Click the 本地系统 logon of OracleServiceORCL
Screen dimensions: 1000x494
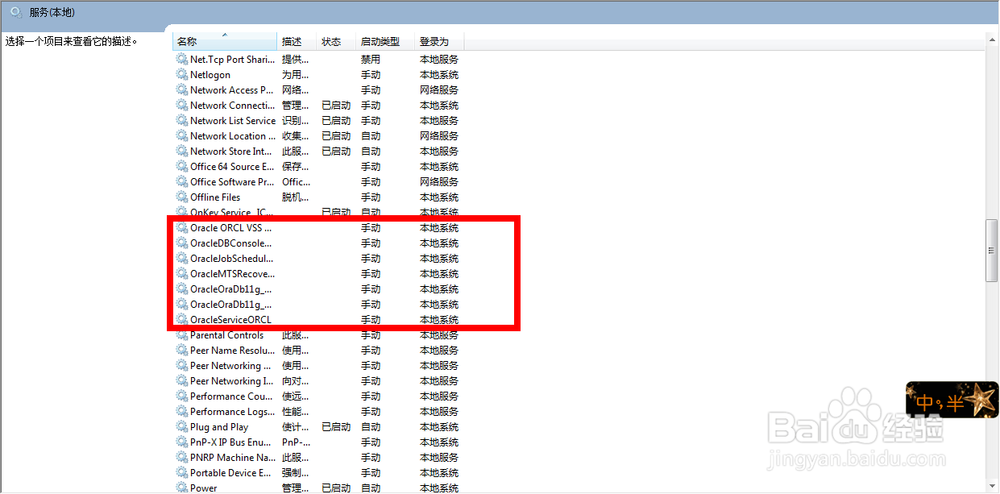click(x=439, y=319)
